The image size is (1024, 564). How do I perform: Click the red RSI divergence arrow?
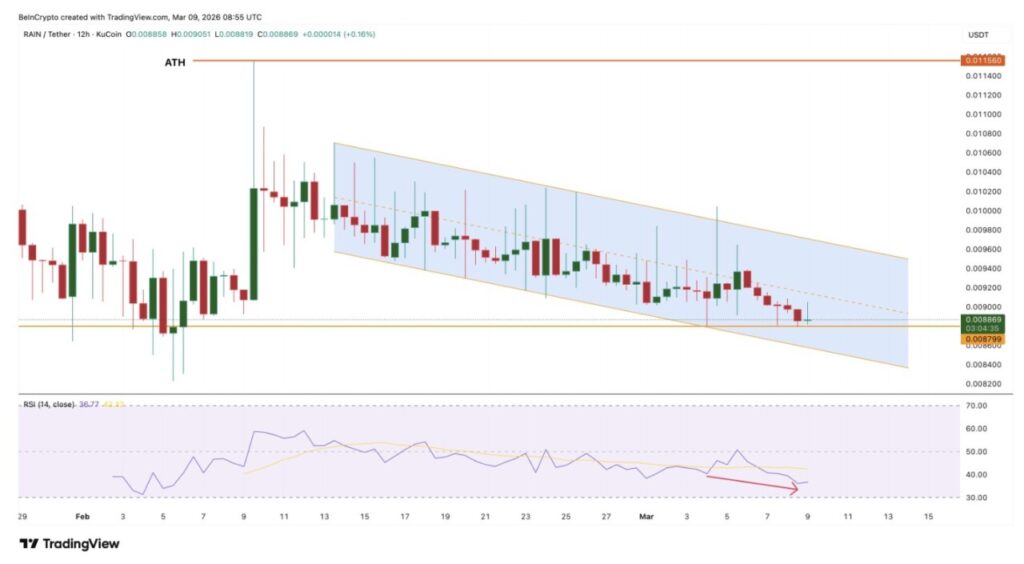coord(752,483)
